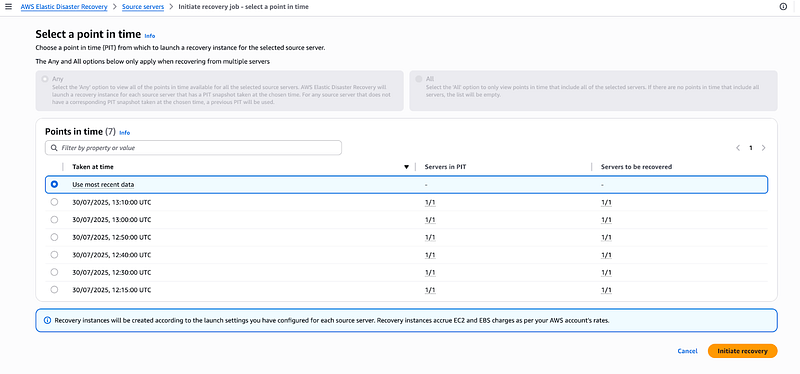The height and width of the screenshot is (374, 800).
Task: Click the Initiate recovery button
Action: coord(742,351)
